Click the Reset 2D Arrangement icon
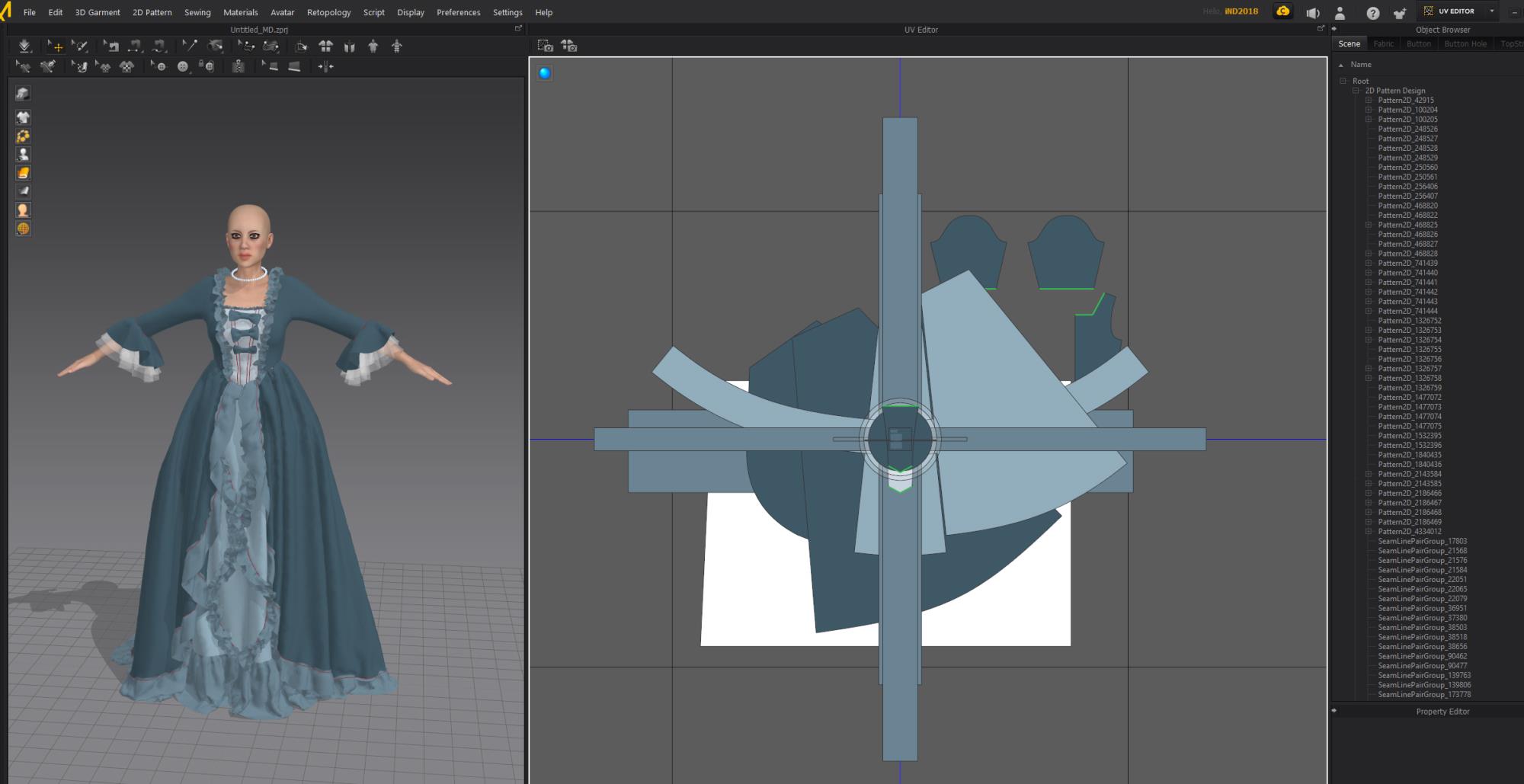 (302, 46)
